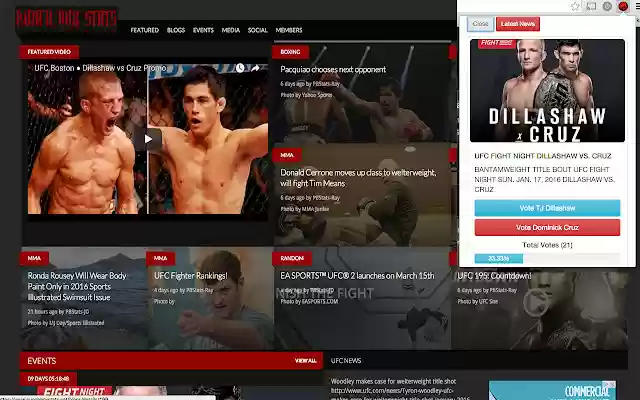Image resolution: width=640 pixels, height=400 pixels.
Task: Open the Chrome hamburger menu
Action: coord(637,7)
